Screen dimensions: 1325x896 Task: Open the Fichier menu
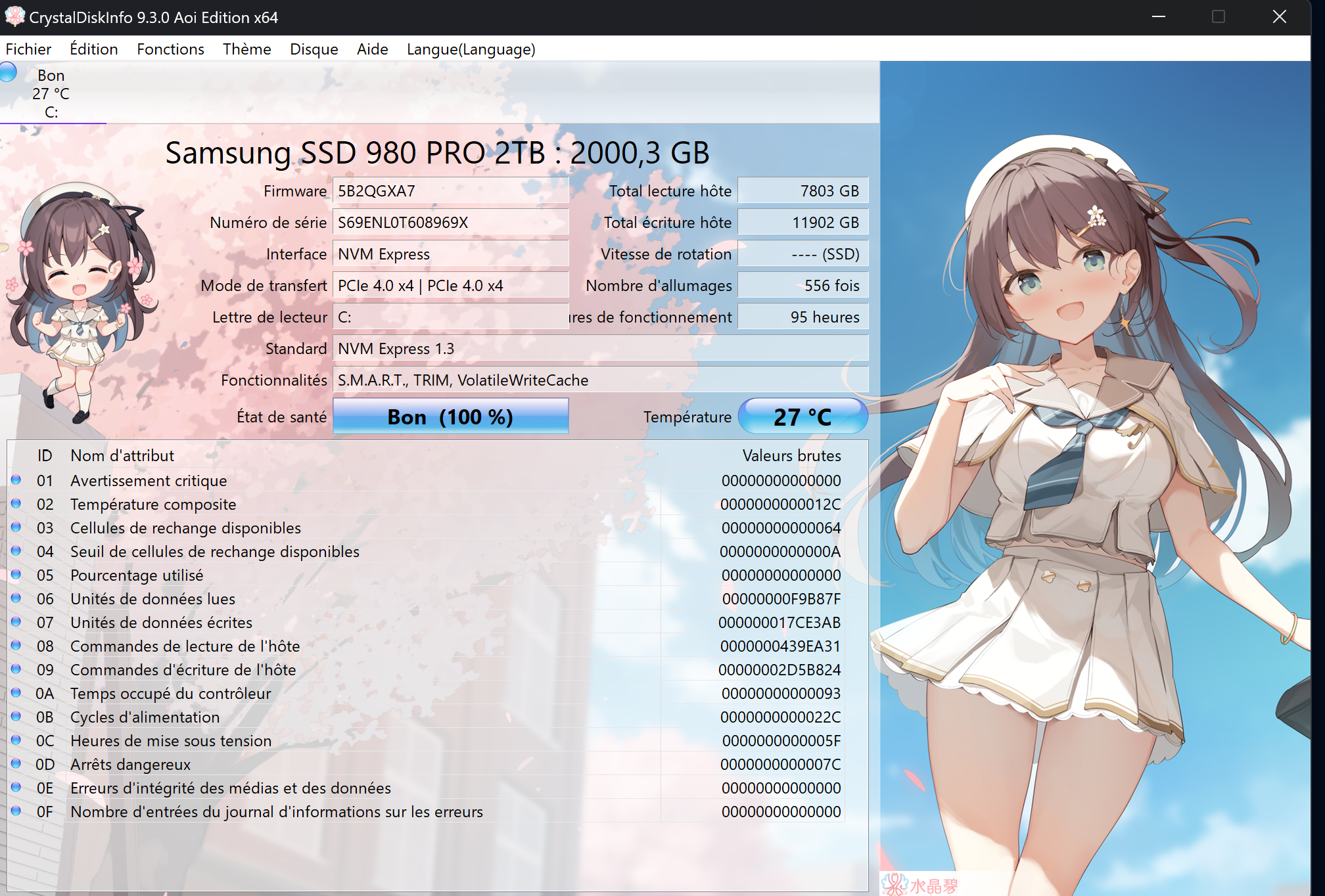(28, 49)
